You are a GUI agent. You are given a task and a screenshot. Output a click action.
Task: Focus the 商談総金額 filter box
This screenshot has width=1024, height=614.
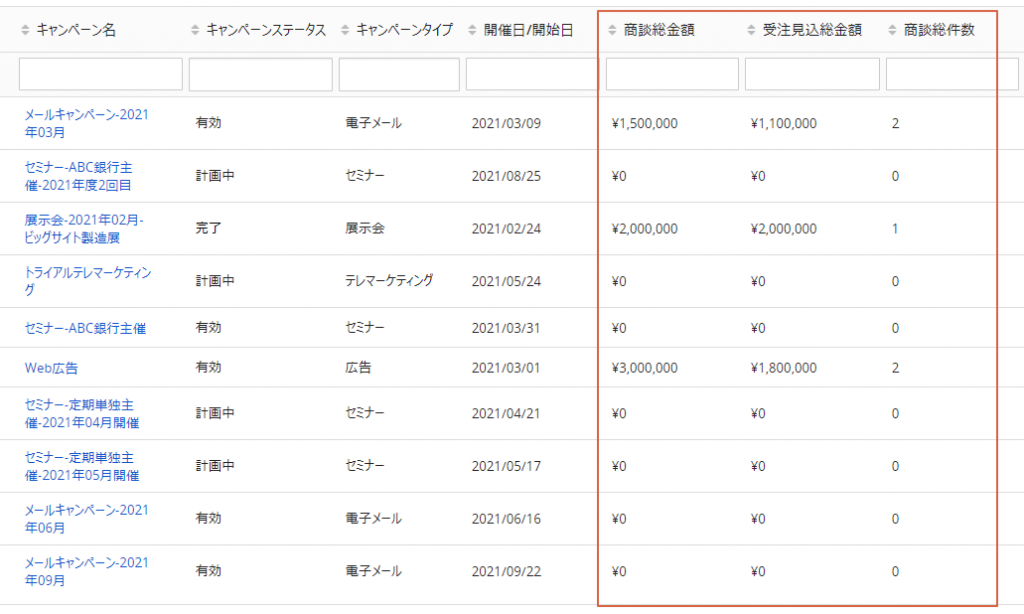pyautogui.click(x=672, y=74)
